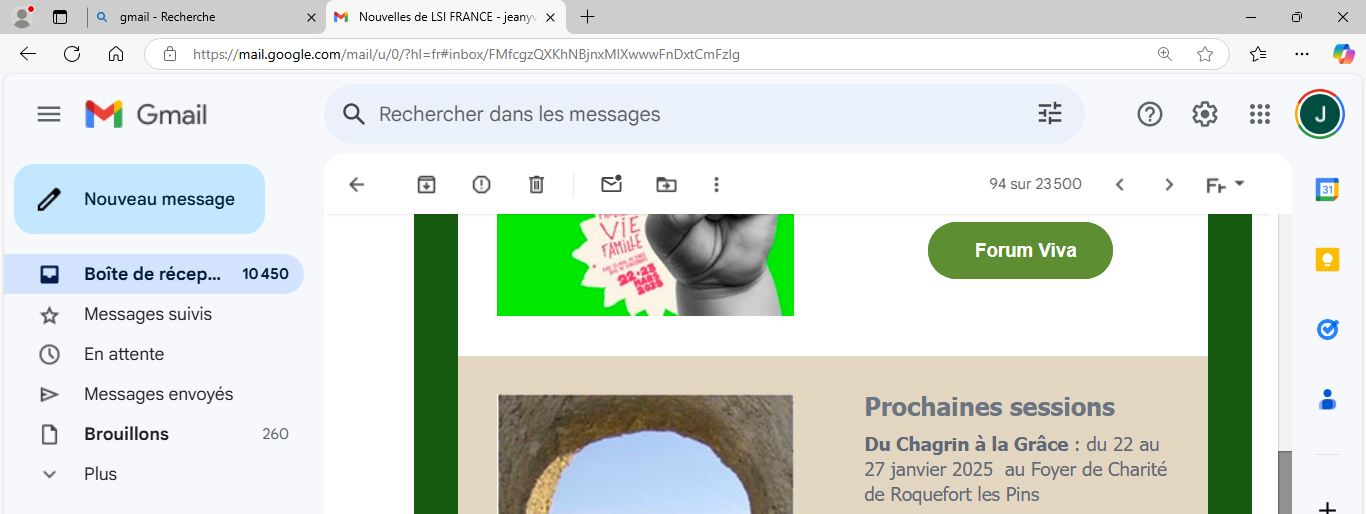The image size is (1366, 514).
Task: Go to newer message chevron
Action: pyautogui.click(x=1120, y=184)
